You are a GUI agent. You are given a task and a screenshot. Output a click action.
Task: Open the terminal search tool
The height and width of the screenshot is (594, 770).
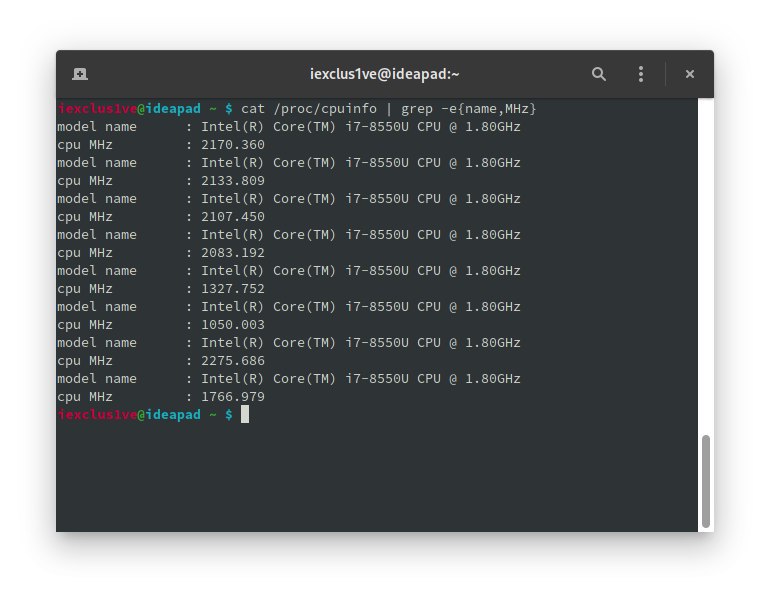599,74
